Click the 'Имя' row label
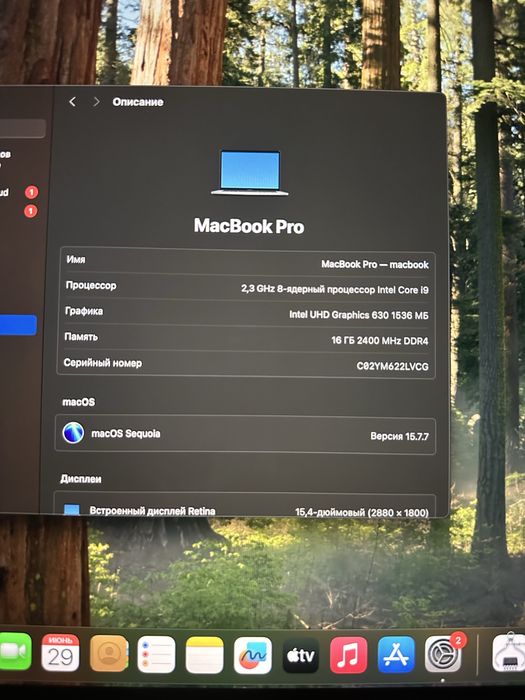525x700 pixels. click(76, 259)
